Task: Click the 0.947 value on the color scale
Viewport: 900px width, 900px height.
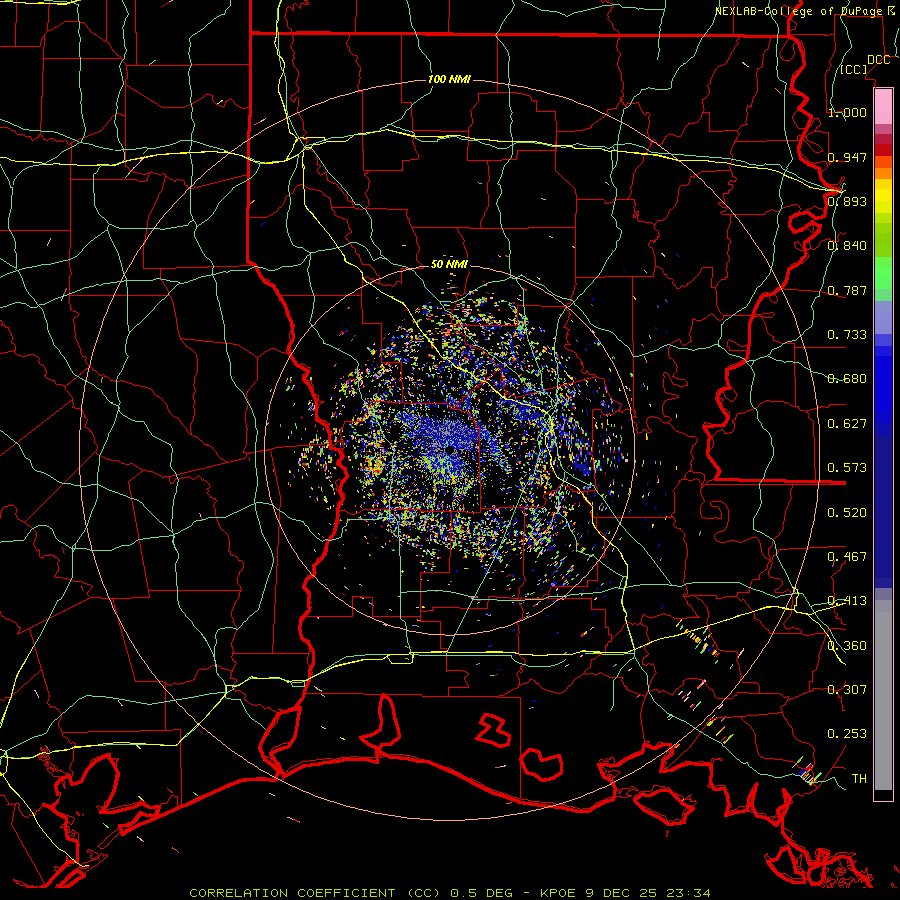Action: (x=847, y=157)
